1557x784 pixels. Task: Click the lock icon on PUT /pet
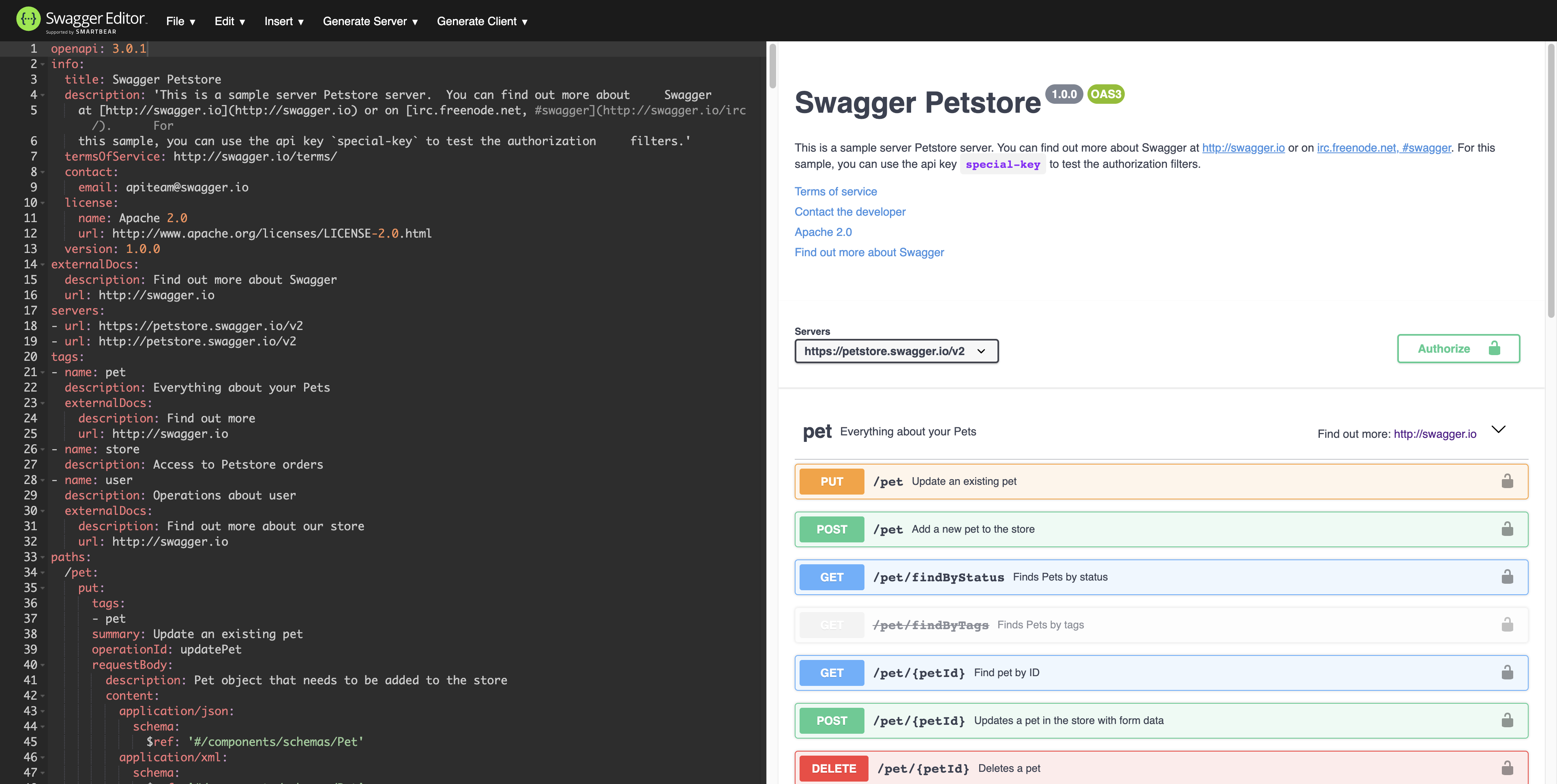click(1507, 481)
